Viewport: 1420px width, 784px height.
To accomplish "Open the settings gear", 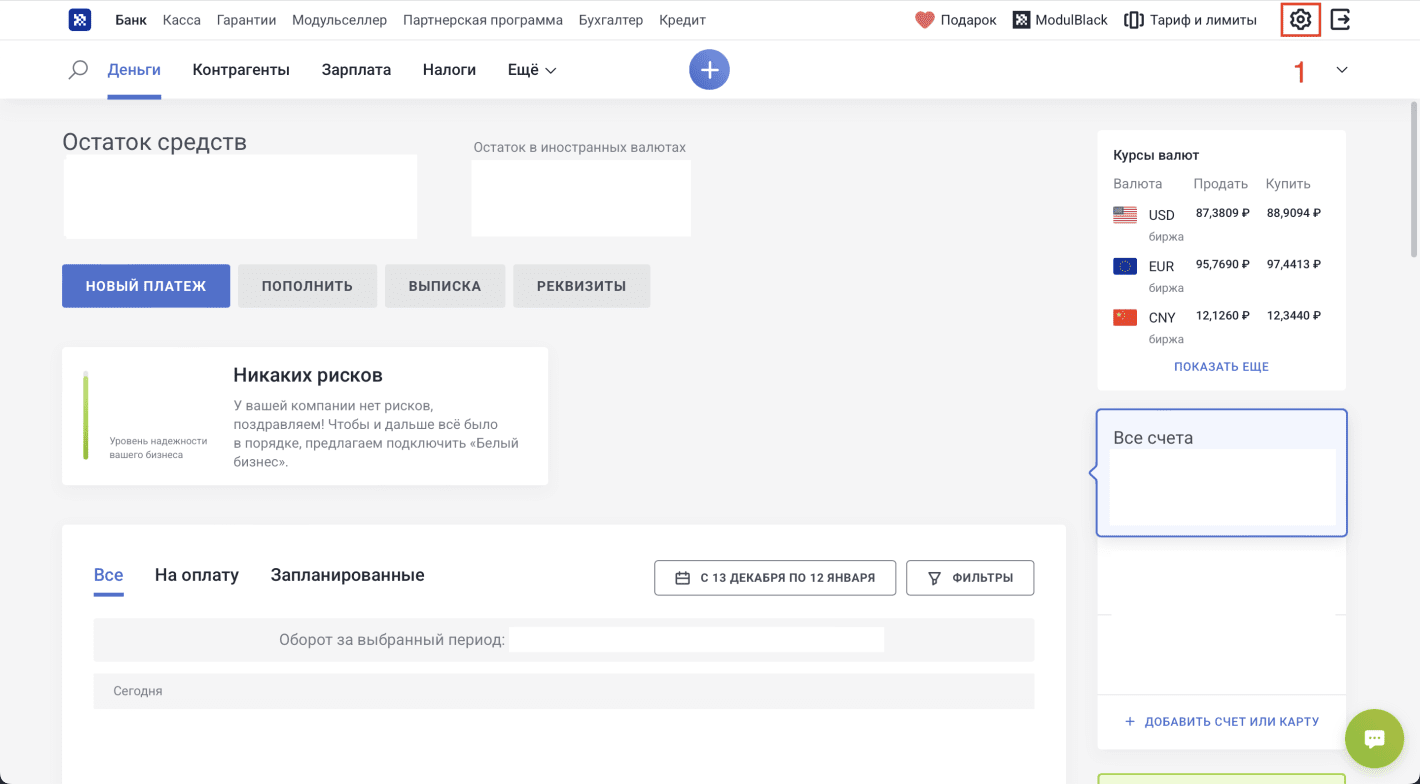I will (1299, 19).
